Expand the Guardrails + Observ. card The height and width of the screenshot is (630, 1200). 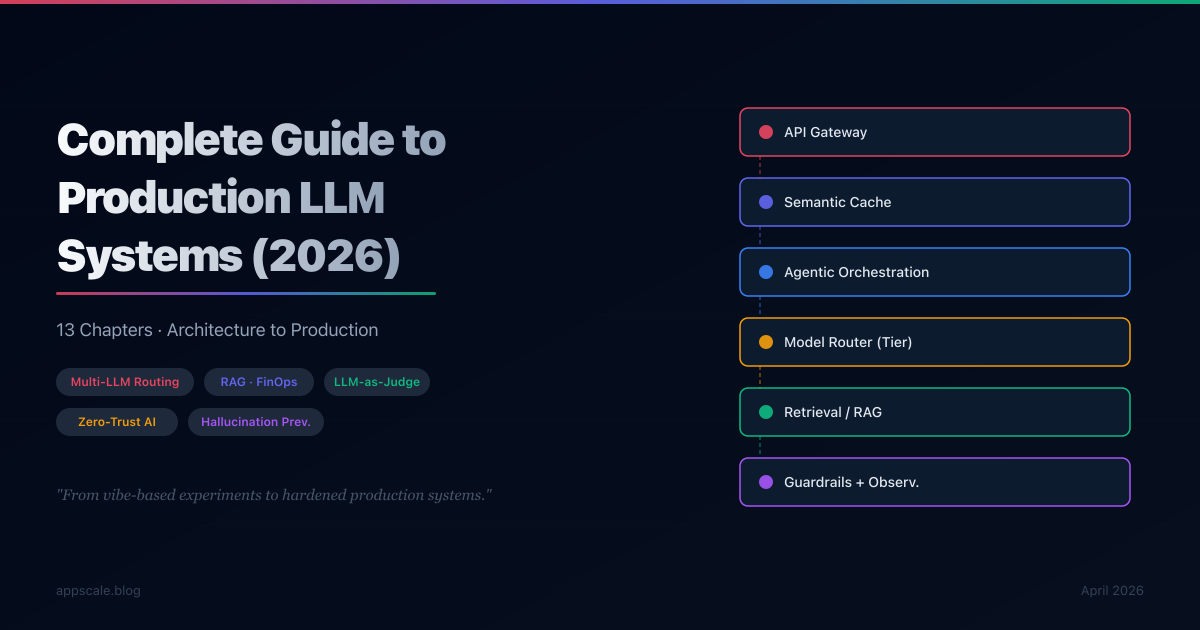click(934, 481)
